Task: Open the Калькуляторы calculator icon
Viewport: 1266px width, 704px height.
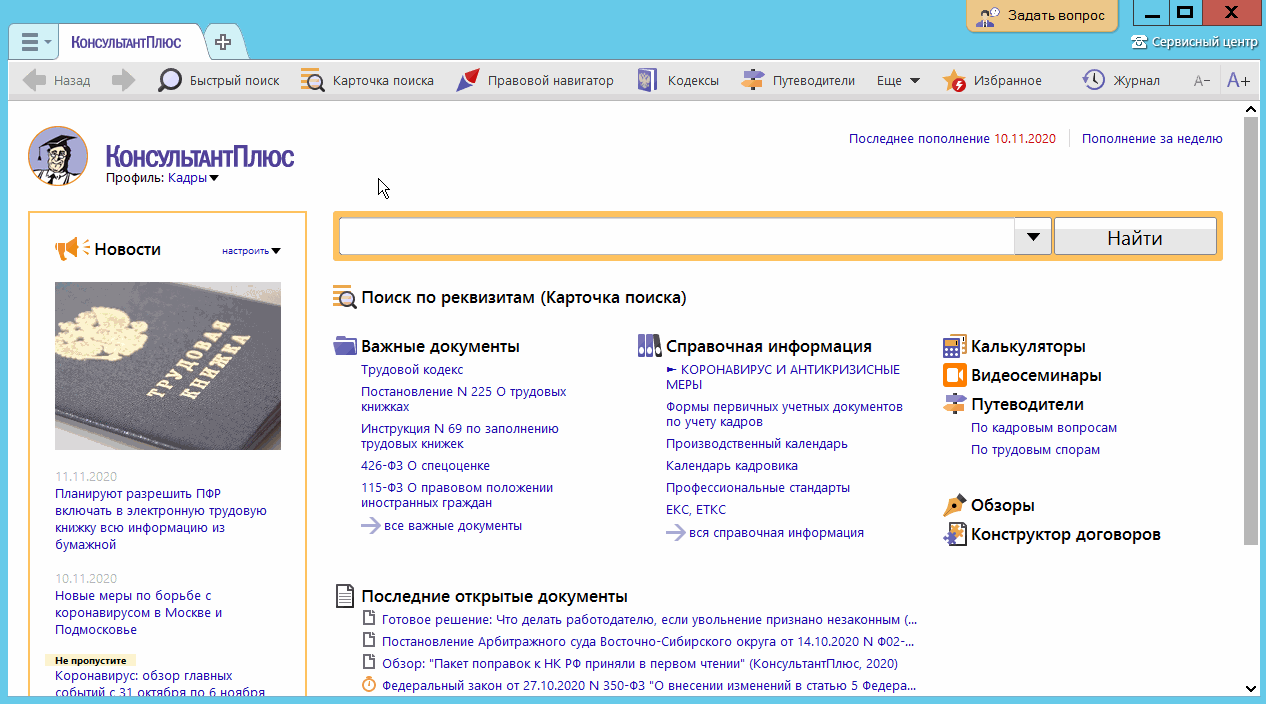Action: [955, 347]
